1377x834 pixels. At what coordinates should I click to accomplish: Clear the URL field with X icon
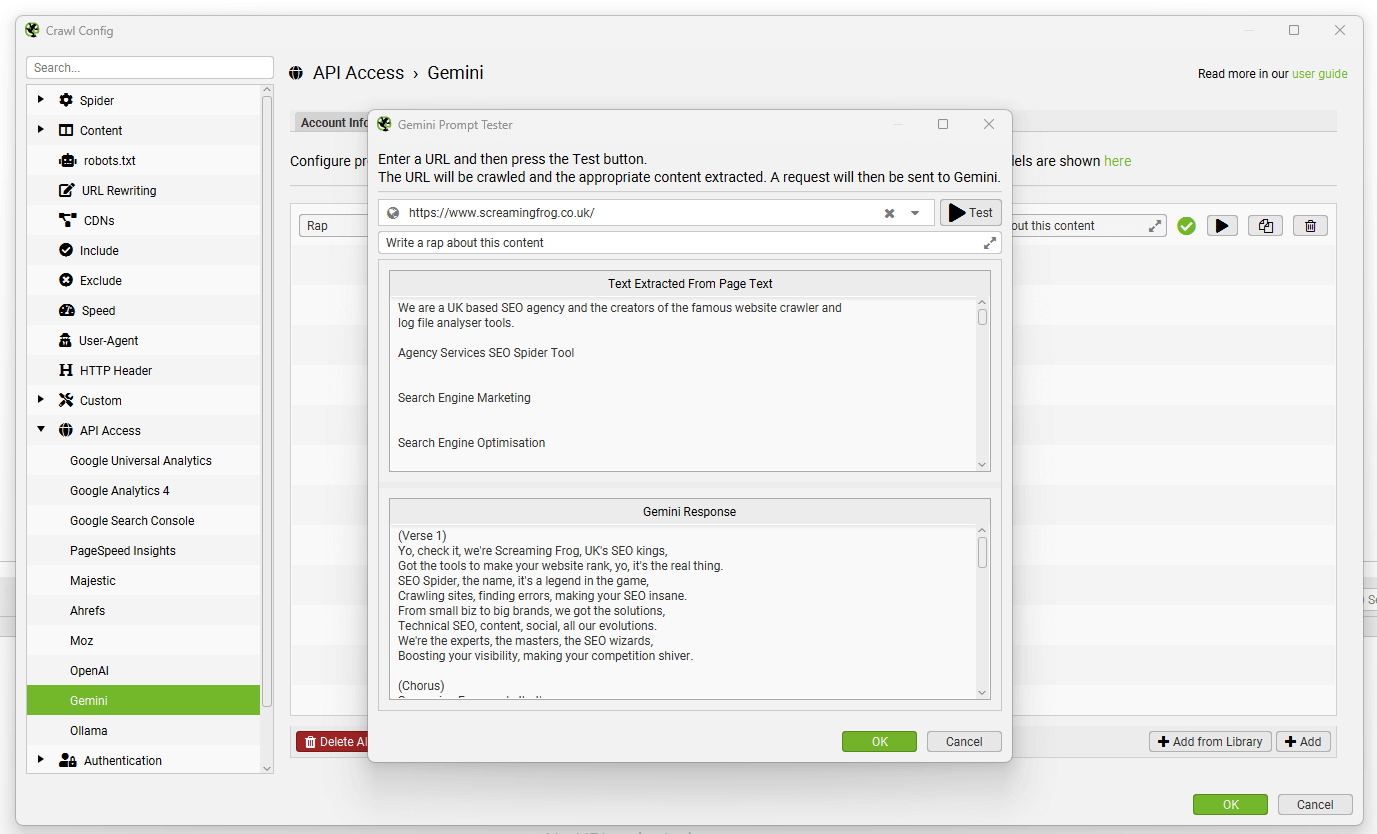[x=889, y=213]
